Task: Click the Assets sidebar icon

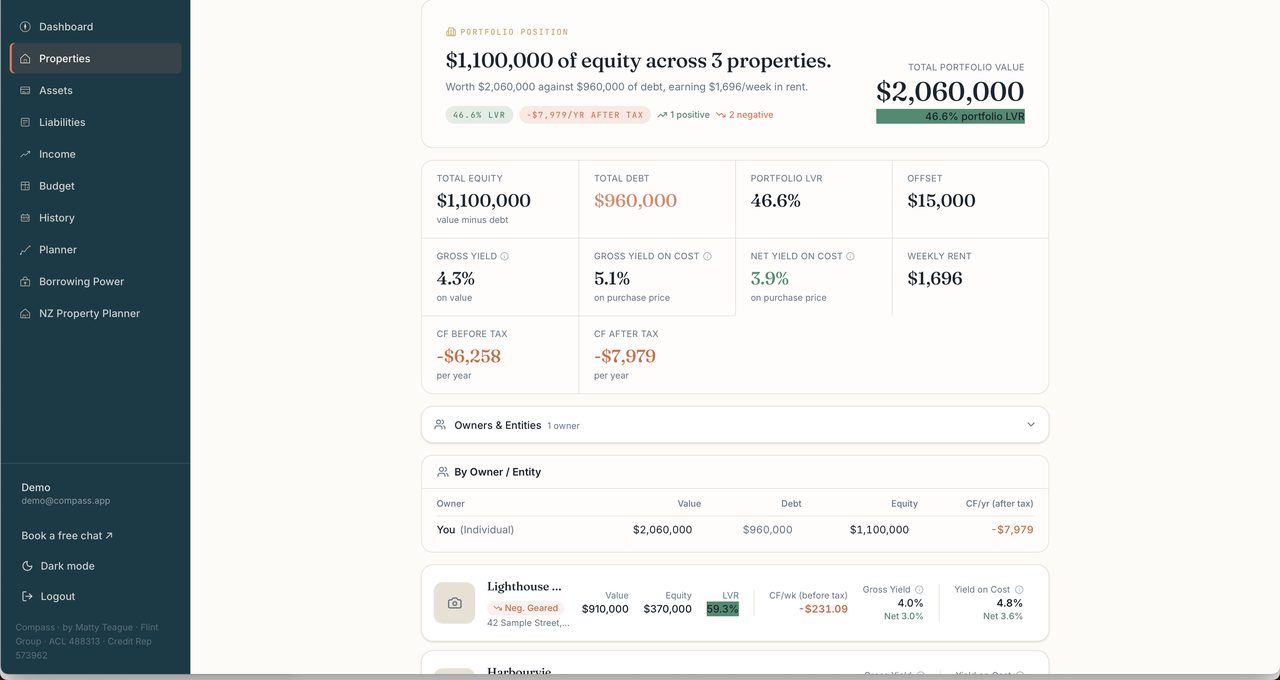Action: click(x=25, y=91)
